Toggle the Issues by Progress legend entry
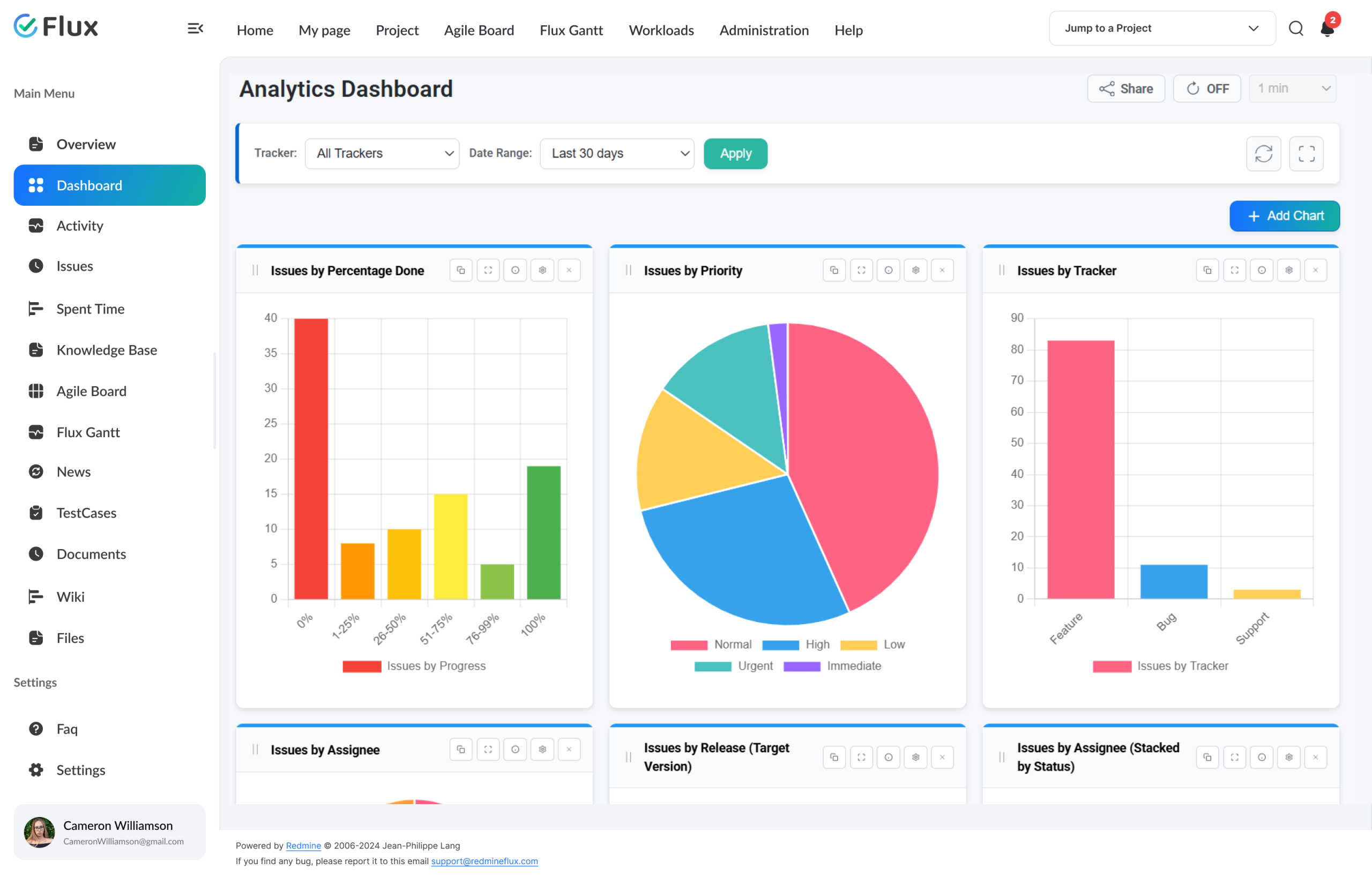1372x877 pixels. 414,666
